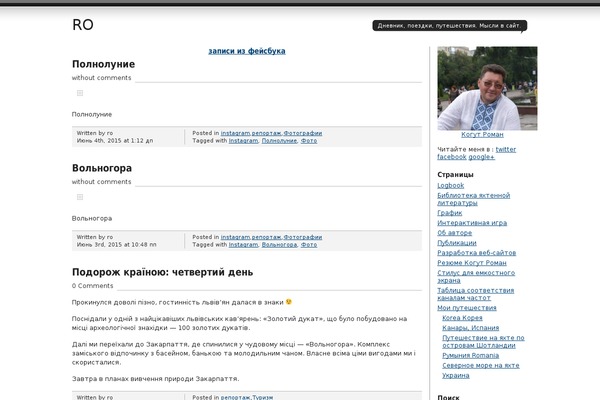
Task: Open the Публикации page
Action: point(457,243)
